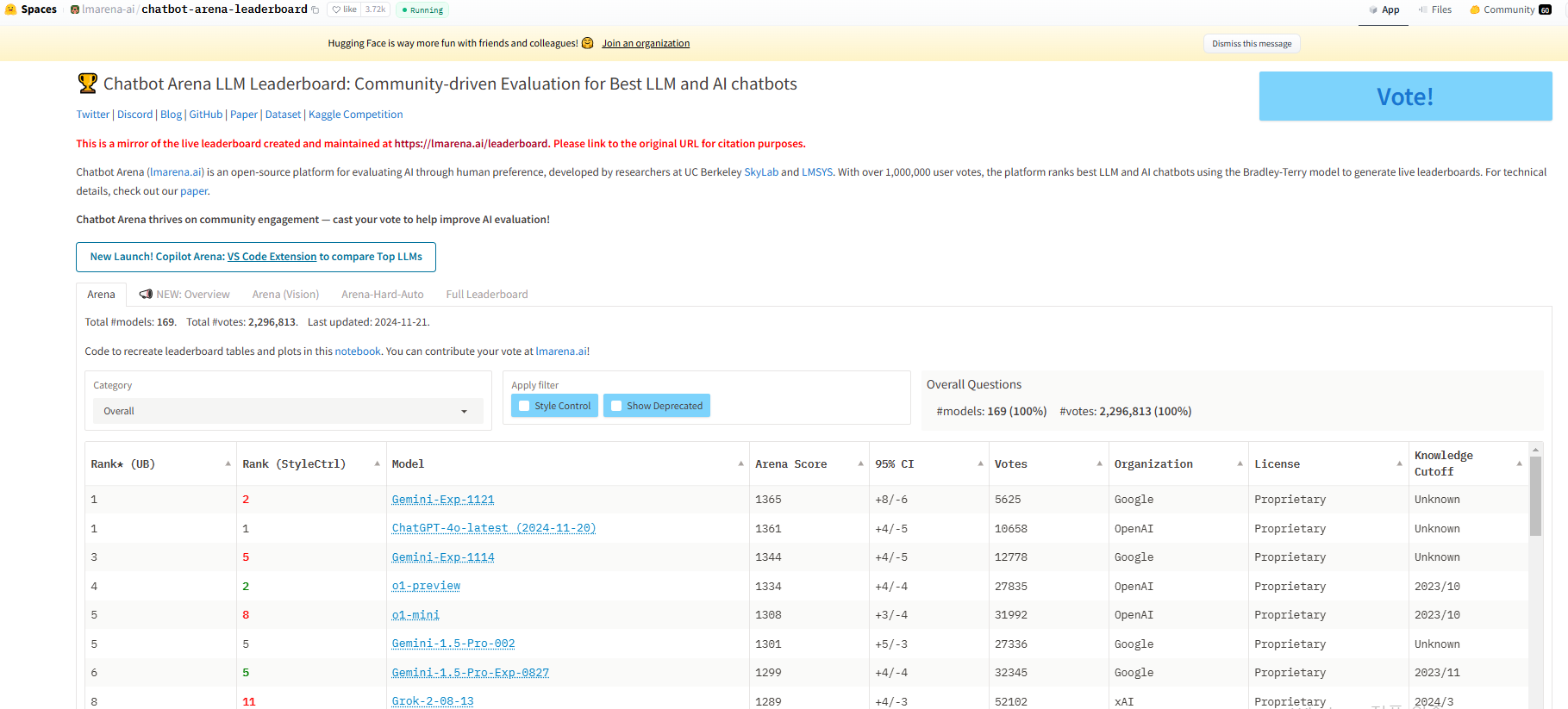Sort by Organization column header arrow
The height and width of the screenshot is (709, 1568).
pos(1240,463)
